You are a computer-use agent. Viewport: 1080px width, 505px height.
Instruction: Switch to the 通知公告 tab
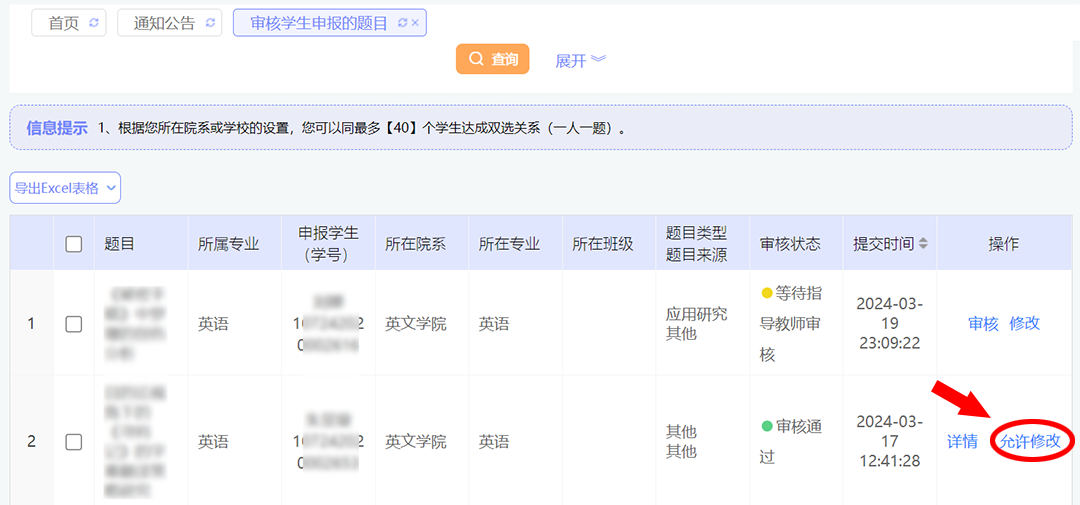pyautogui.click(x=164, y=23)
